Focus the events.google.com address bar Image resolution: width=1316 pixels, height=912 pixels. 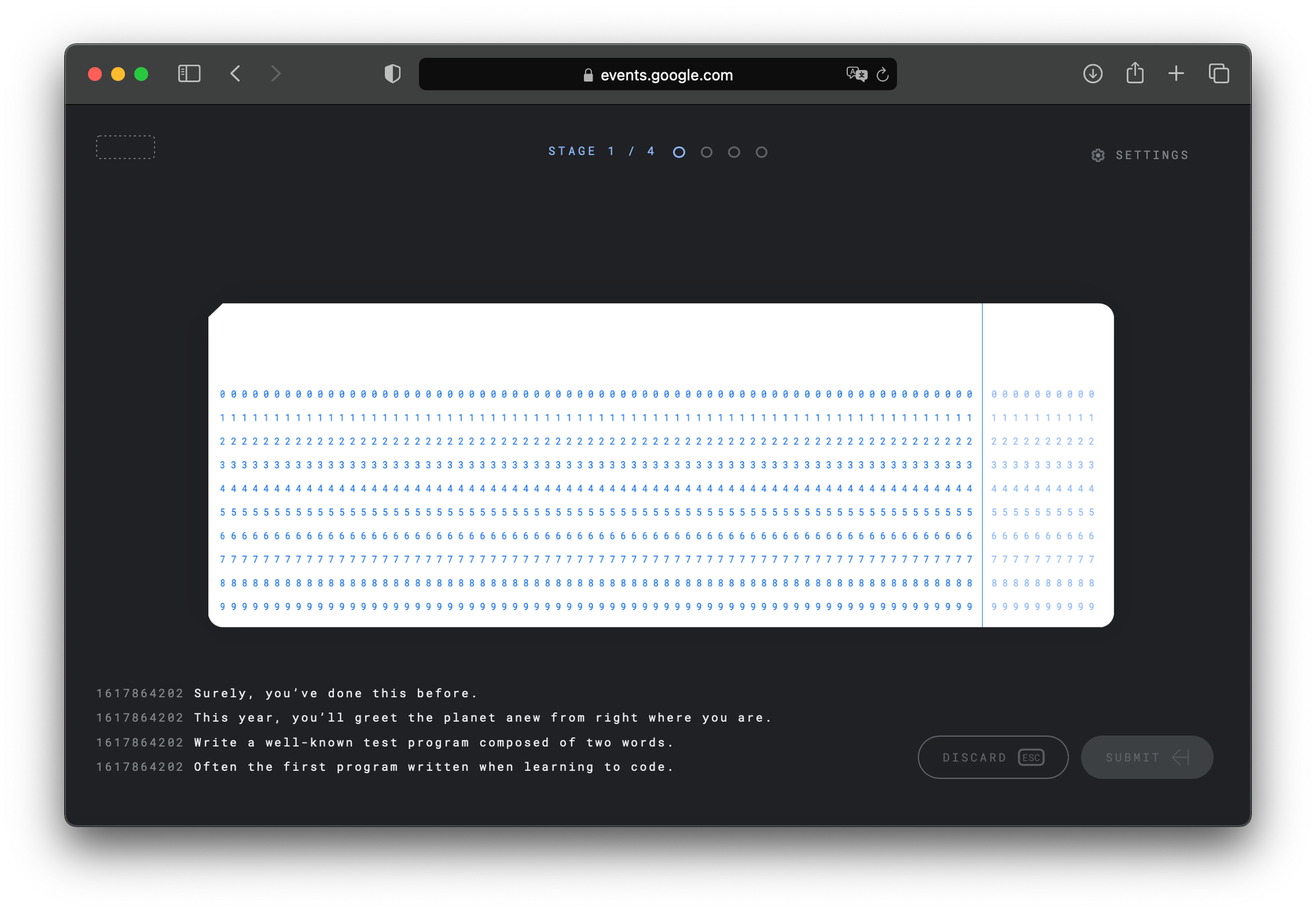point(657,74)
